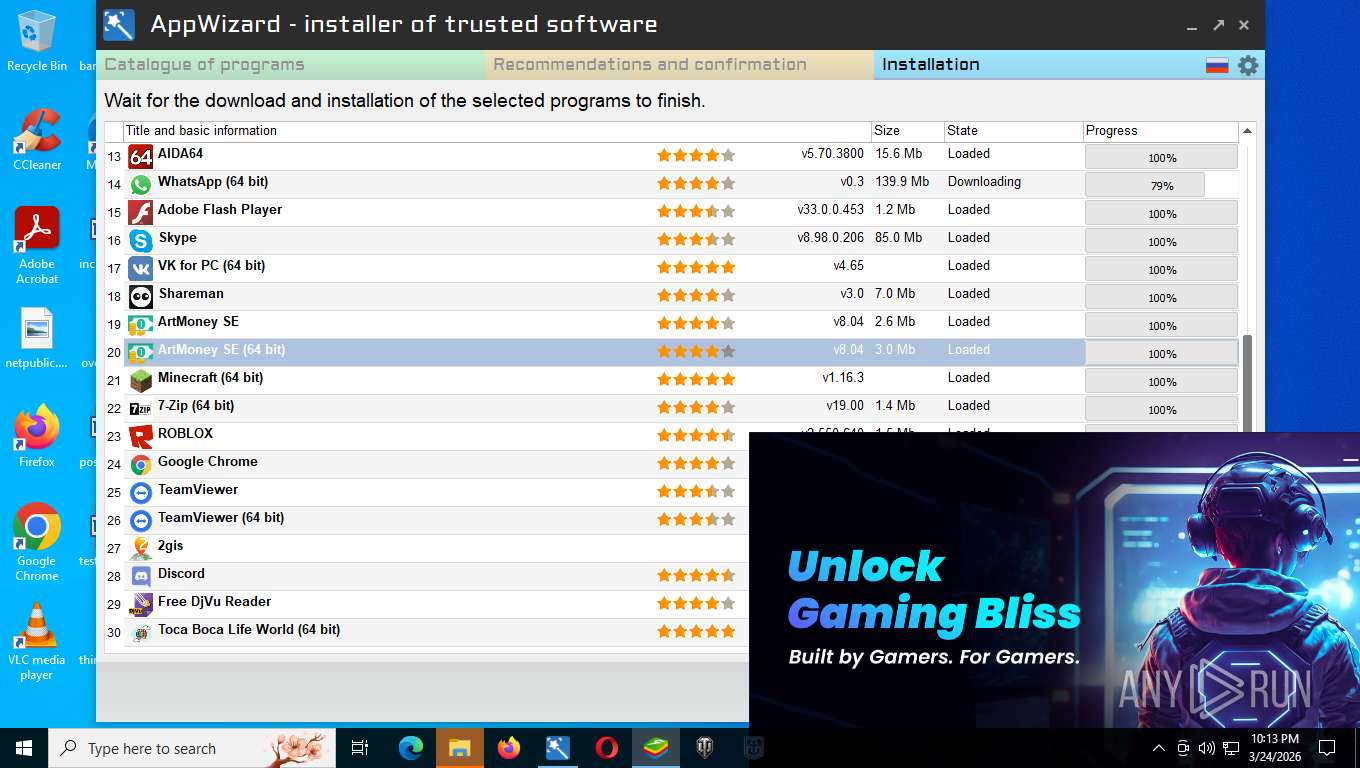
Task: Sort by the State column header
Action: 1014,131
